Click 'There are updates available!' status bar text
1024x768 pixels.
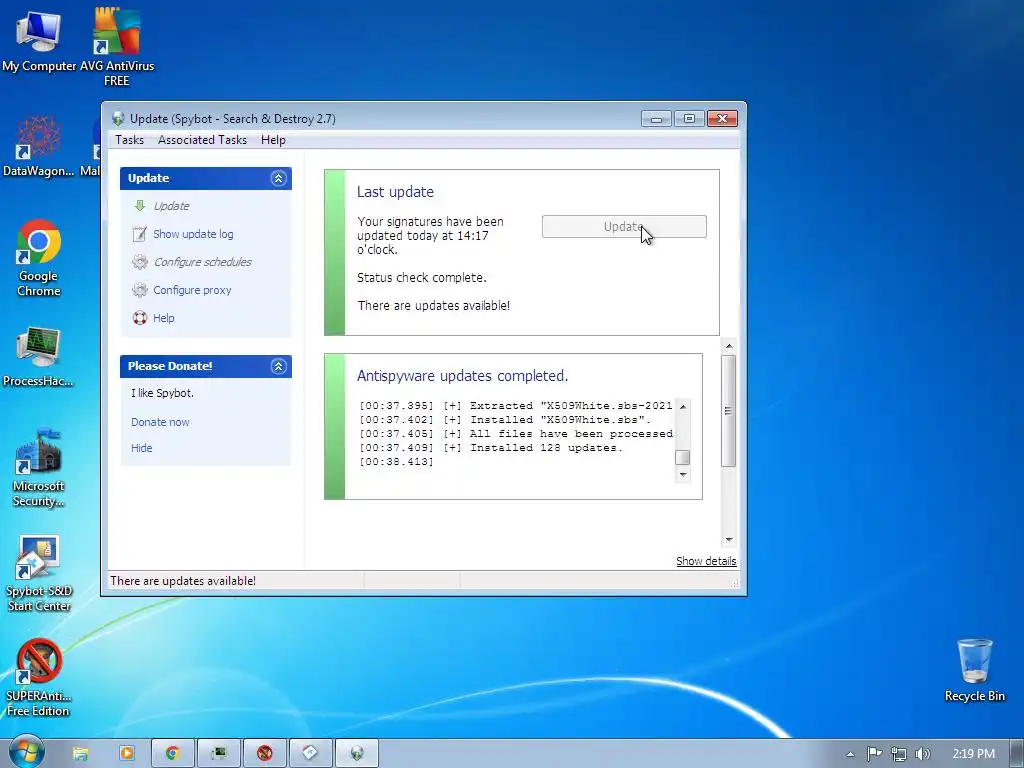coord(183,581)
